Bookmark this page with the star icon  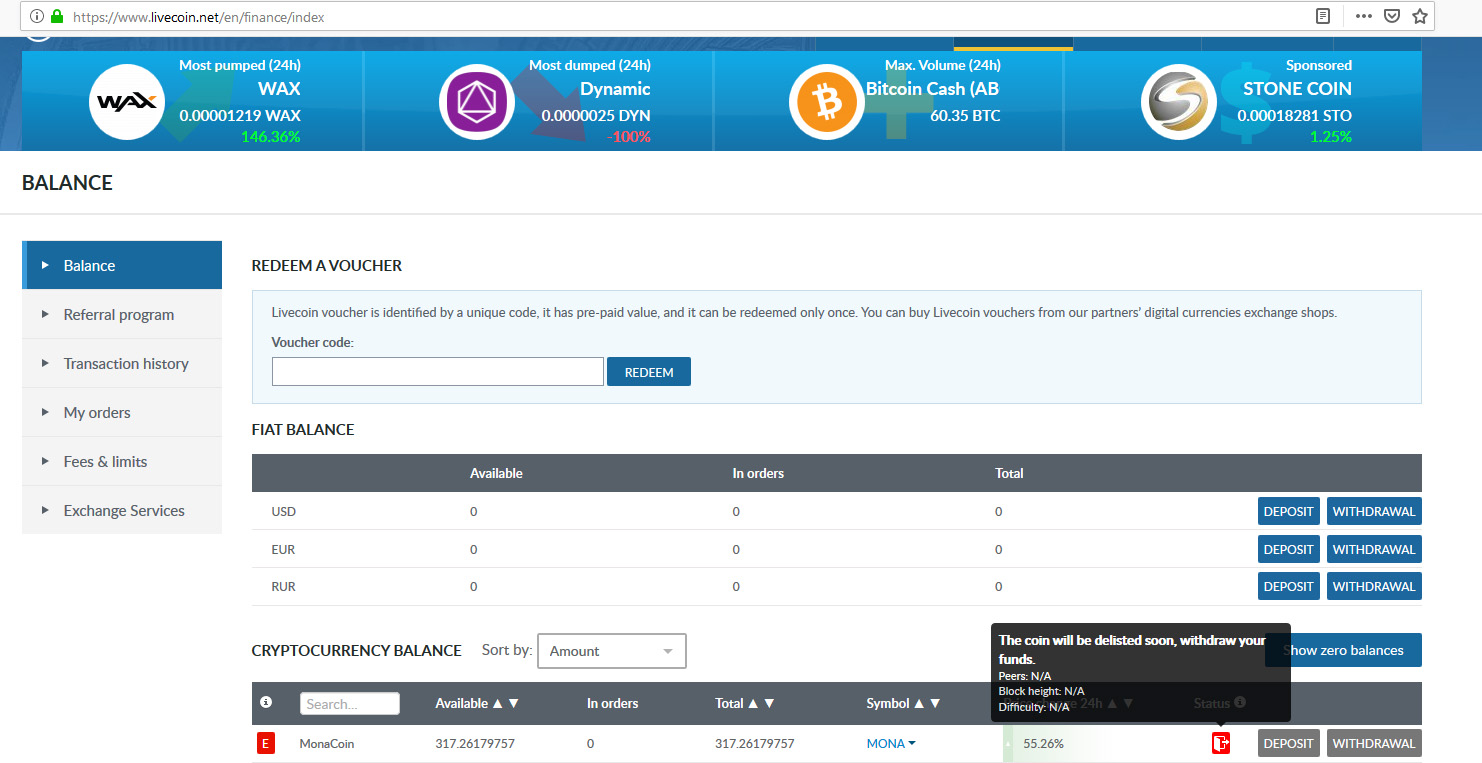point(1419,16)
